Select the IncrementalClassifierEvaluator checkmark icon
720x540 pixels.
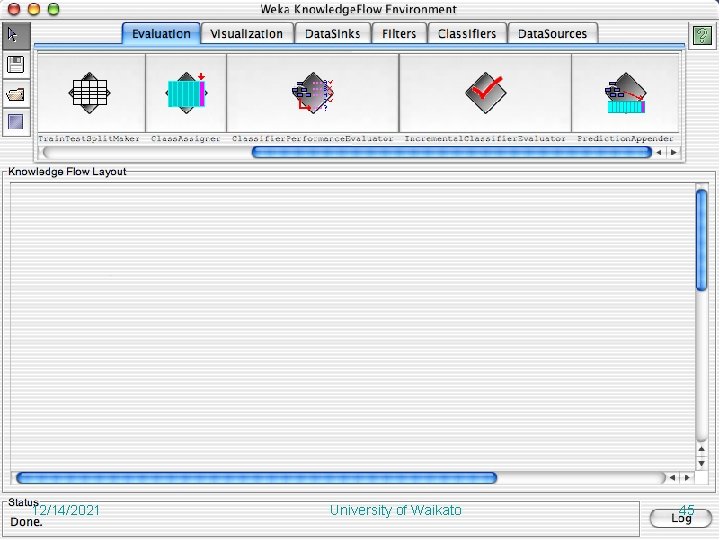click(x=485, y=93)
